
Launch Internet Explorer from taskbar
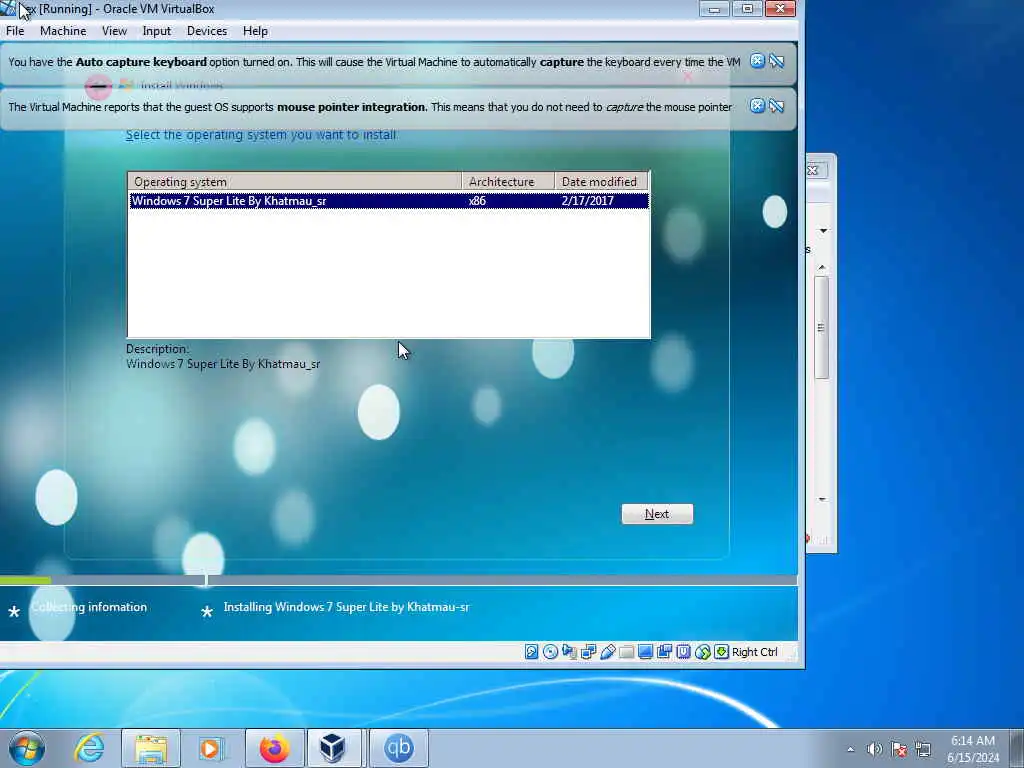pos(89,748)
